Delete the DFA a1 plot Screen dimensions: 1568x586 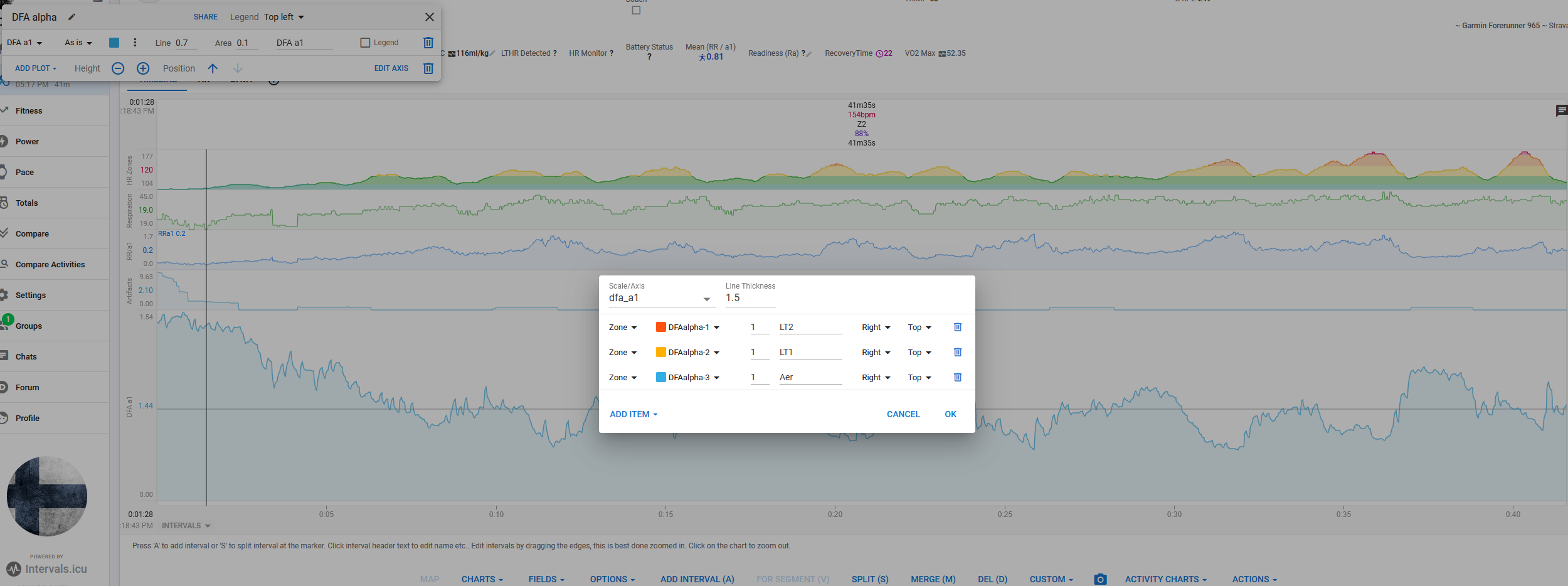[x=428, y=43]
